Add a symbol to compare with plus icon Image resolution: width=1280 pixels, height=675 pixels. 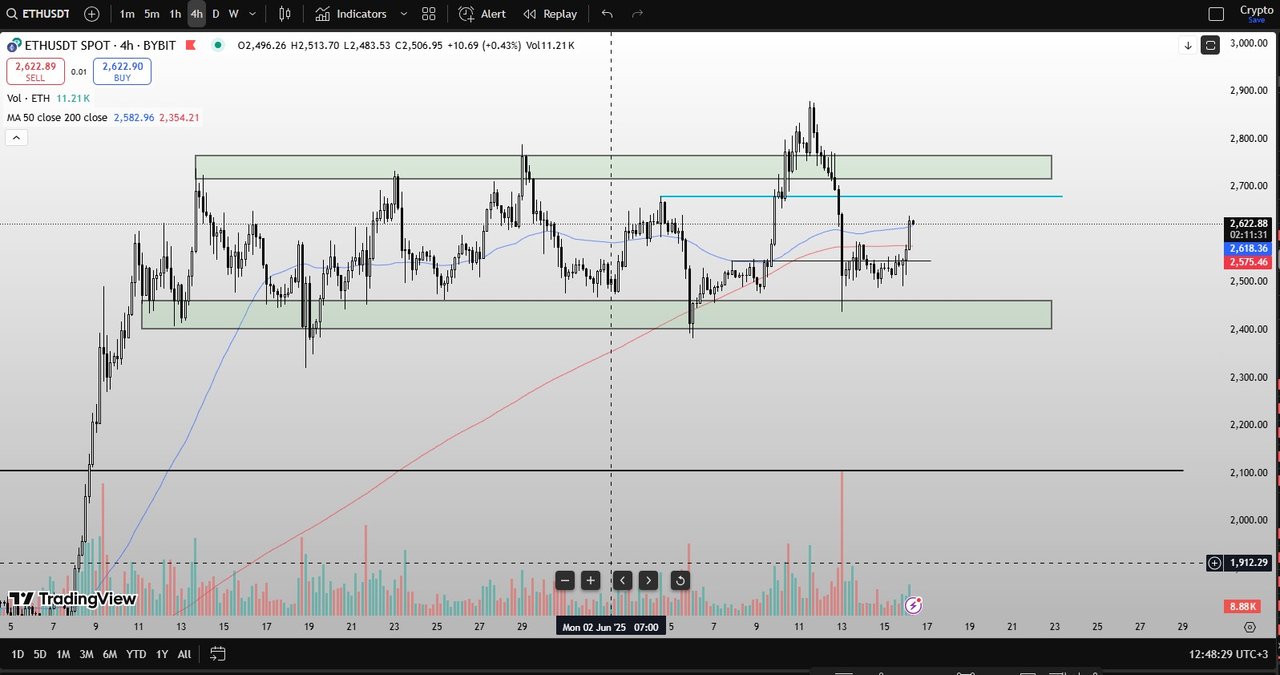click(92, 14)
